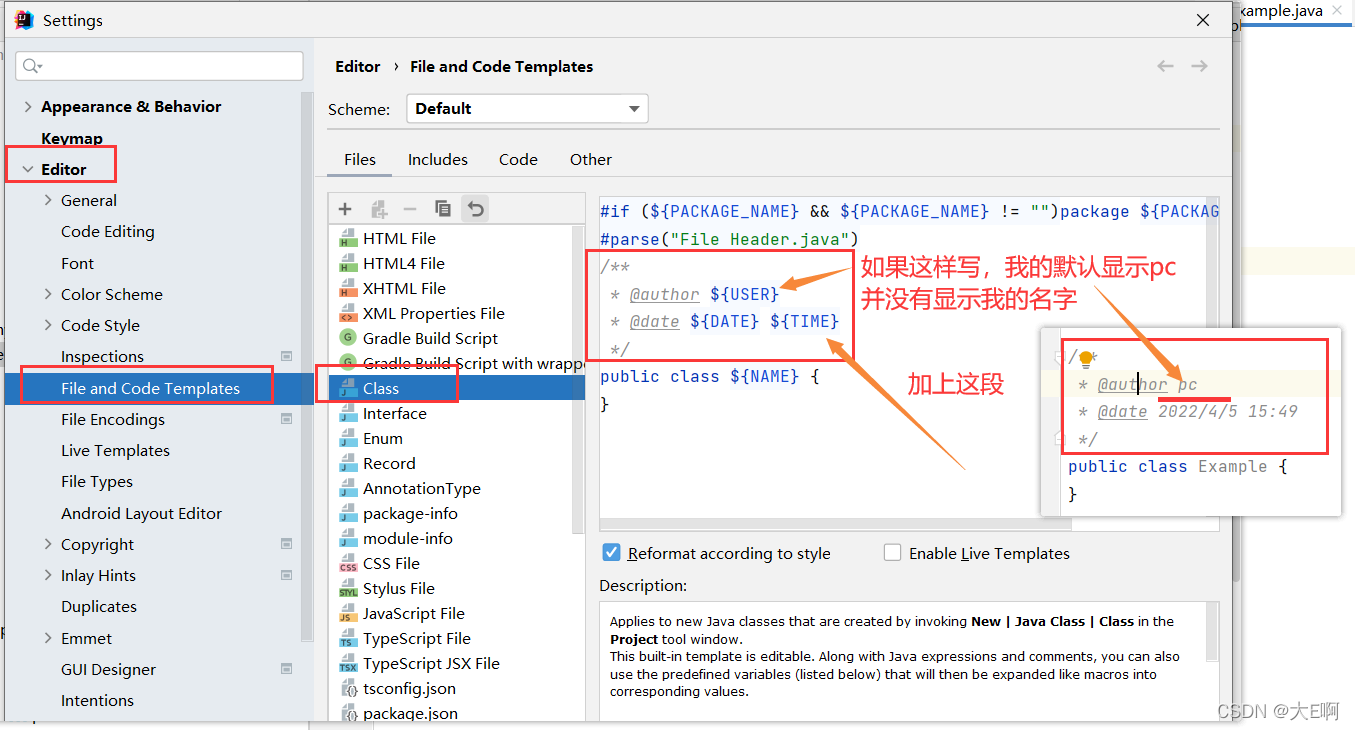Switch to the Other tab

click(x=591, y=159)
